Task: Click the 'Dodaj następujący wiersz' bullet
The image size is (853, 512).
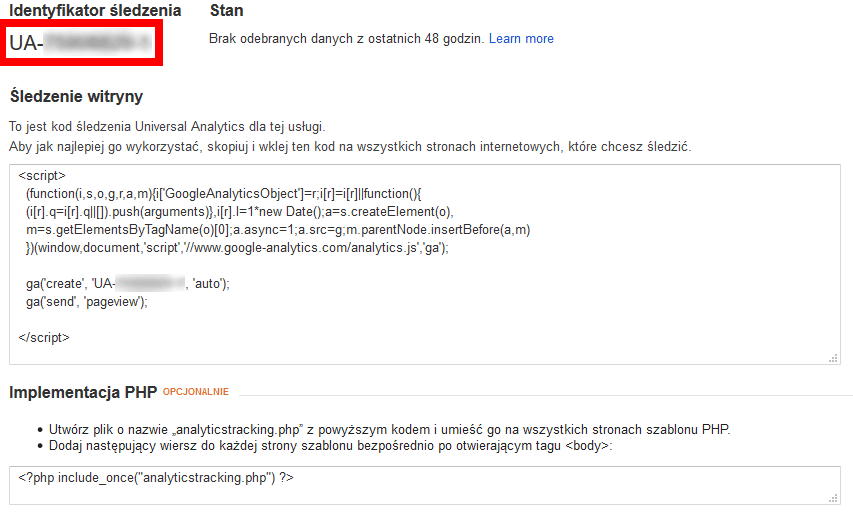Action: click(331, 446)
